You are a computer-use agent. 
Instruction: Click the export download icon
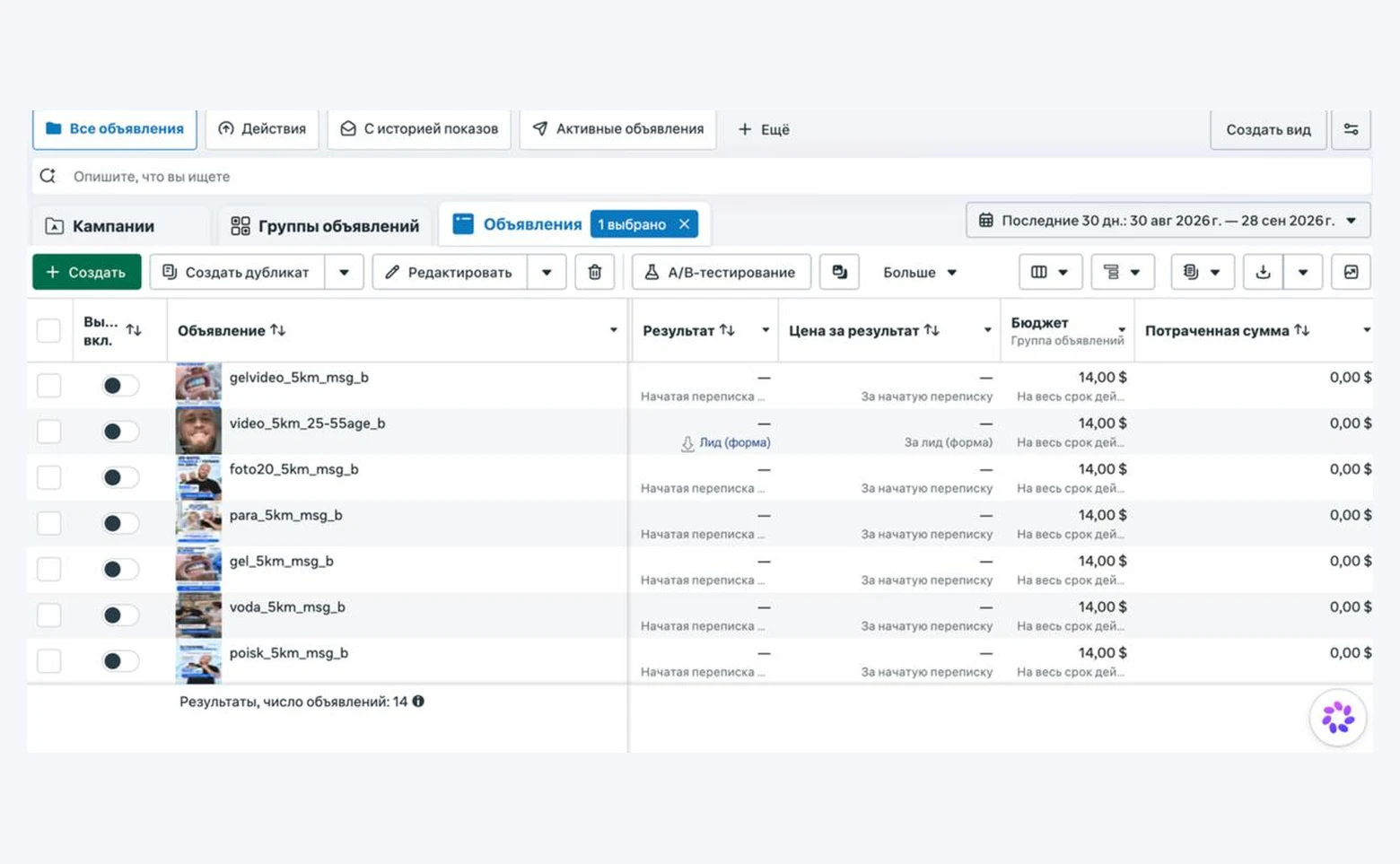coord(1263,272)
